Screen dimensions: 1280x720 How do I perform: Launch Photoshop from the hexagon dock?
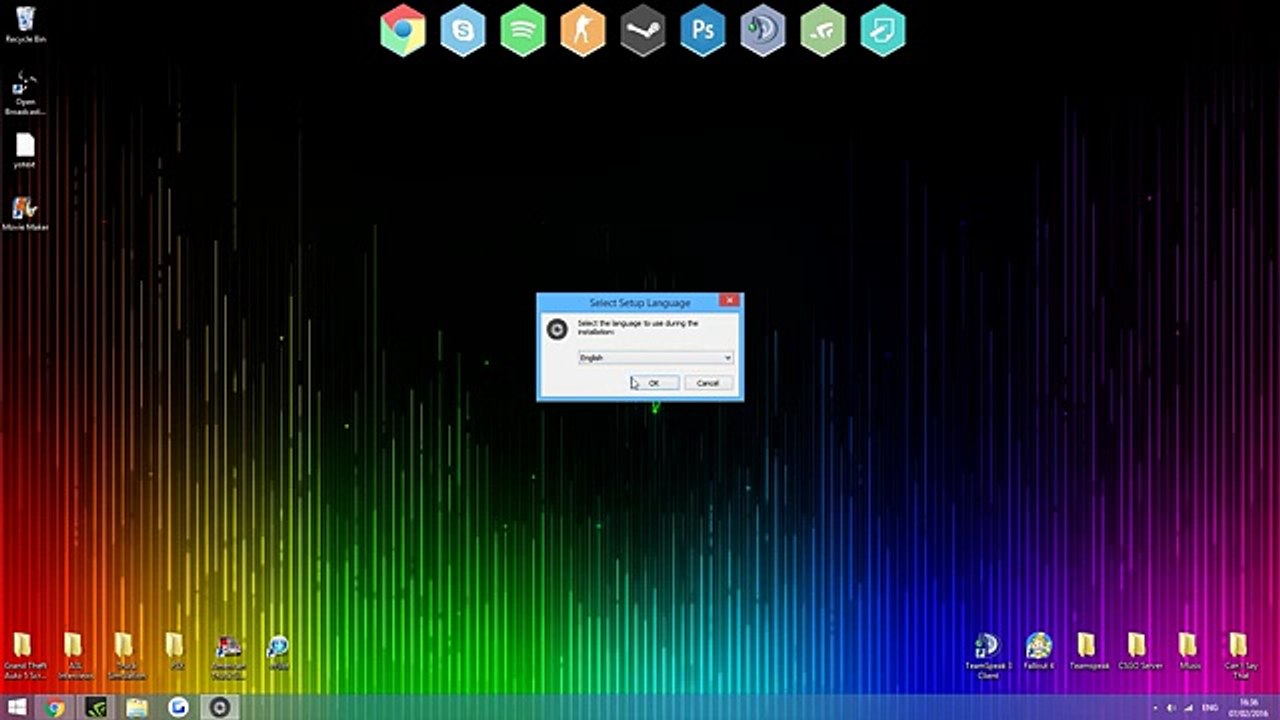point(703,31)
